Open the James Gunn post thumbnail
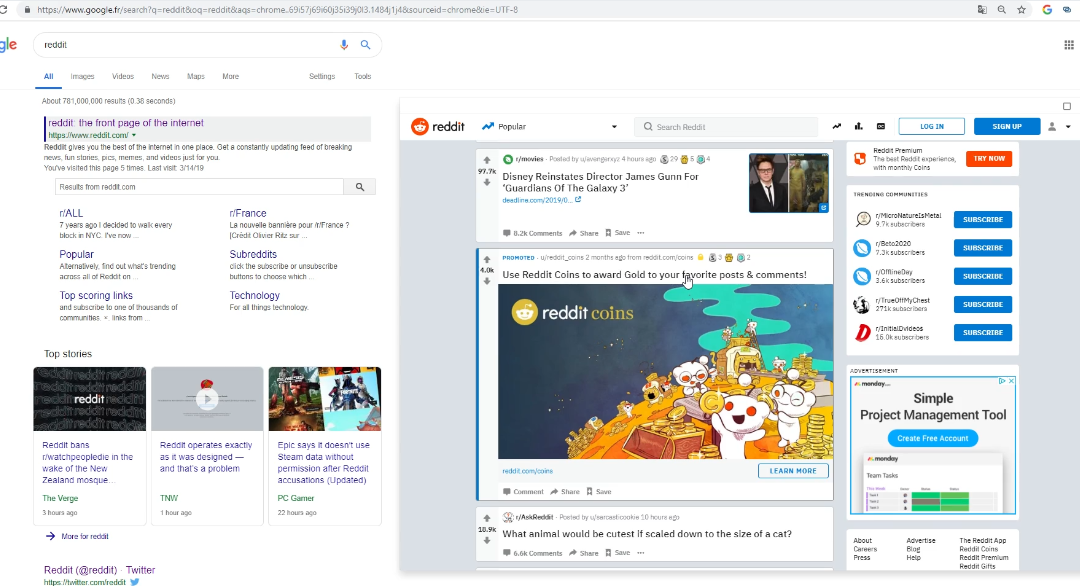 [789, 182]
